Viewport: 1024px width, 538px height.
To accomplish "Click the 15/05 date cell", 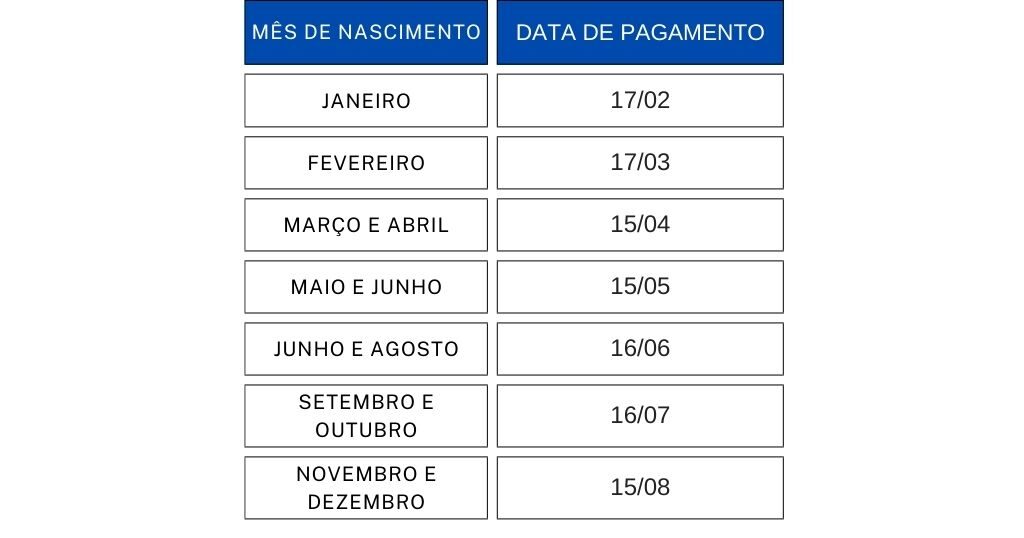I will click(x=640, y=287).
